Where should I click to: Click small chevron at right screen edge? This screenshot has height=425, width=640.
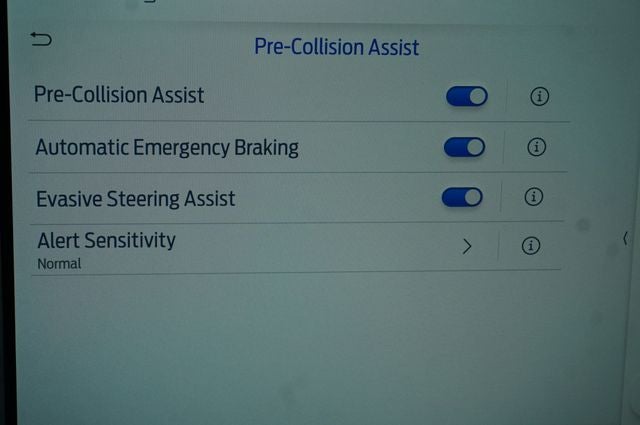pos(625,238)
